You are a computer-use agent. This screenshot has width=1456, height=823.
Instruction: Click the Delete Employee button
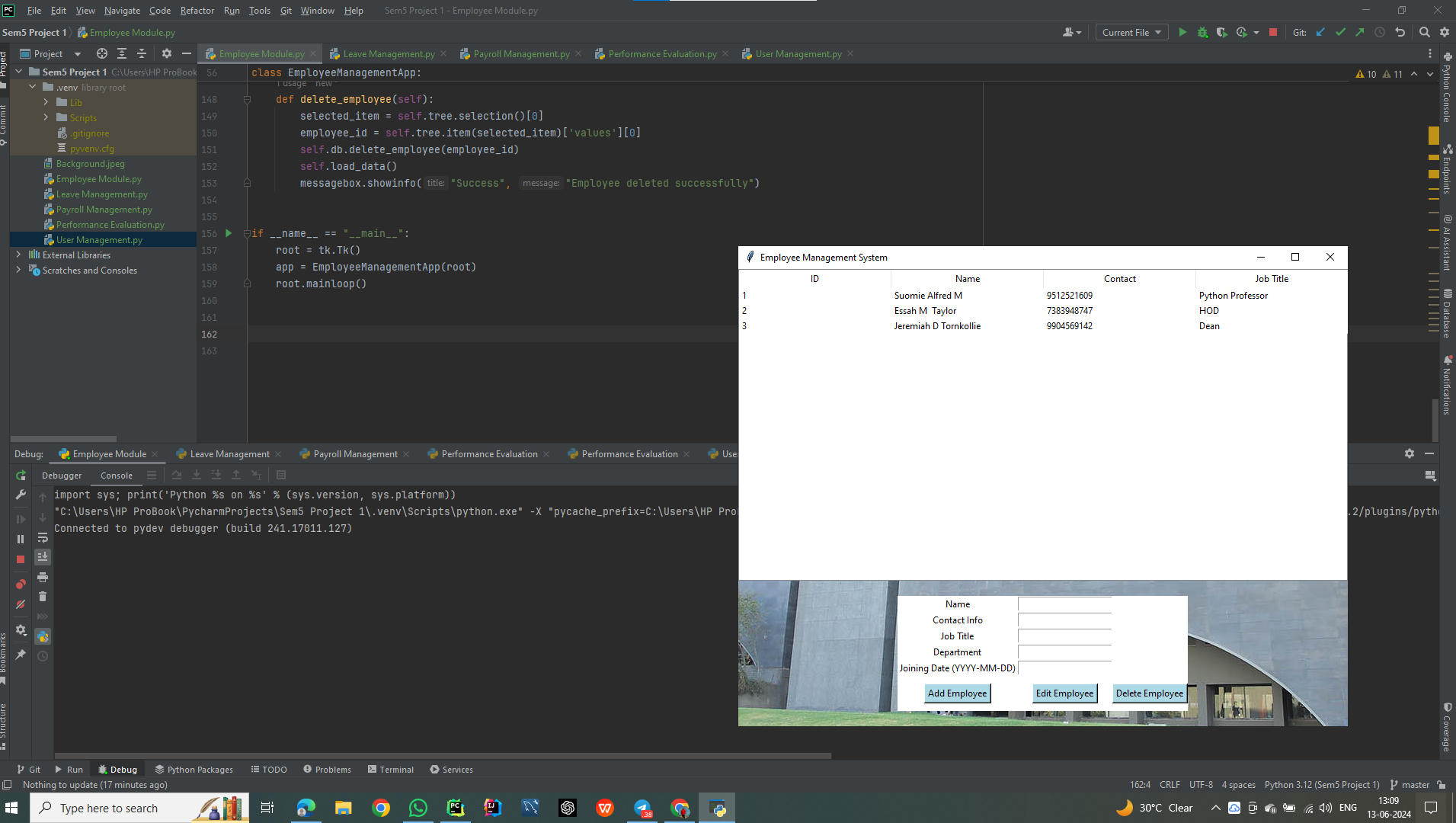point(1149,693)
